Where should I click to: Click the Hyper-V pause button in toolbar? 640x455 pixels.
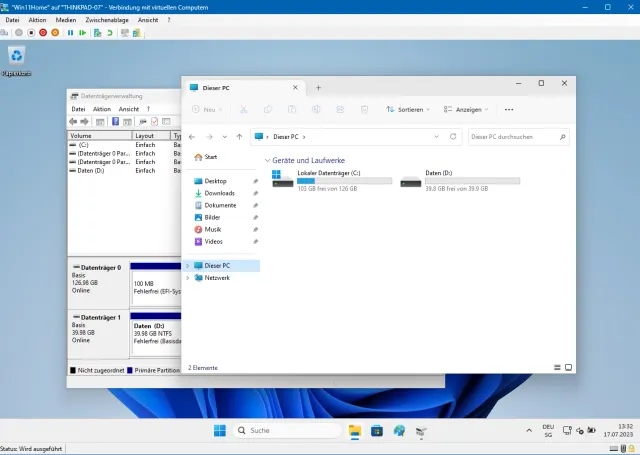pos(70,32)
